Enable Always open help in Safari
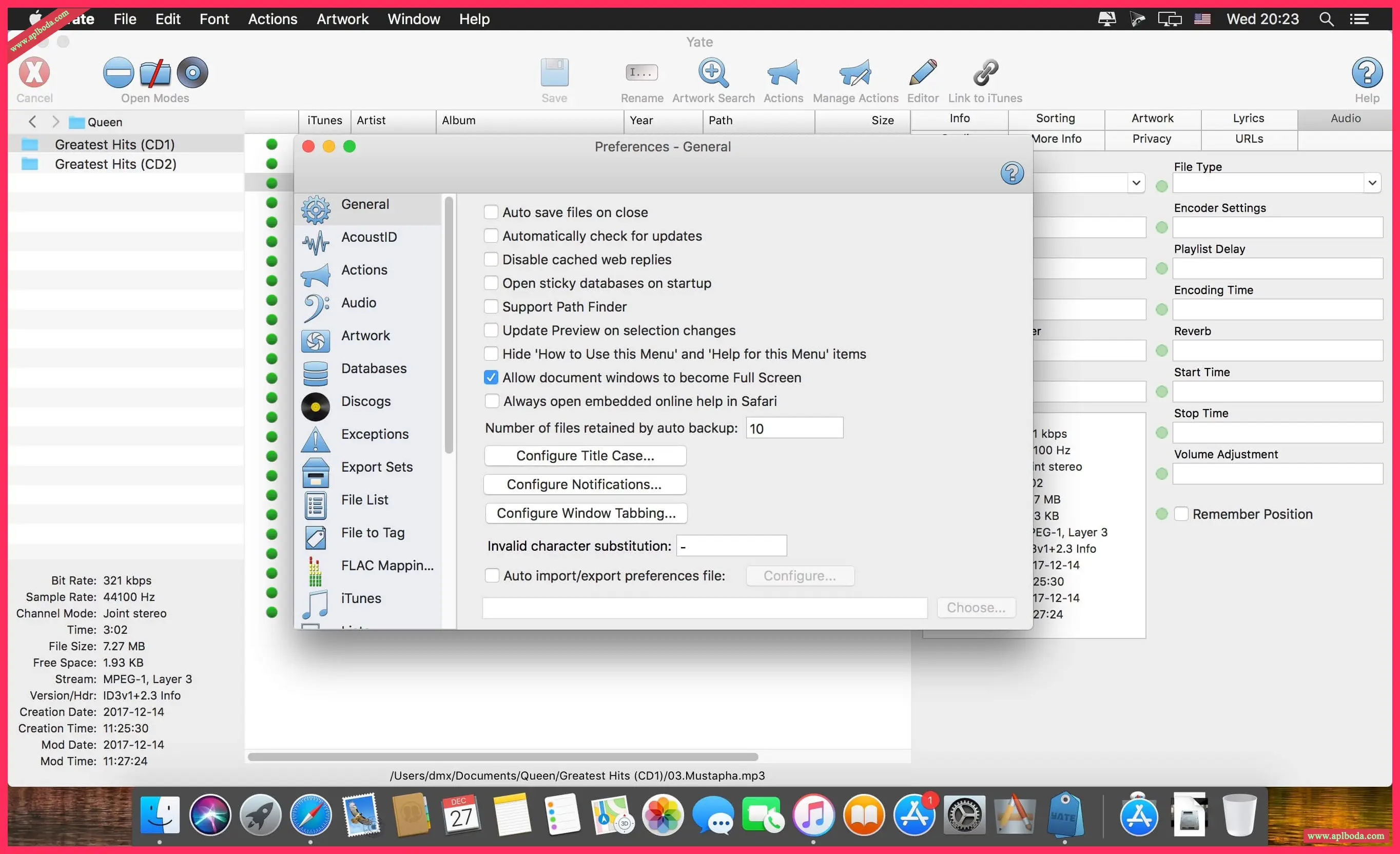1400x854 pixels. click(492, 401)
